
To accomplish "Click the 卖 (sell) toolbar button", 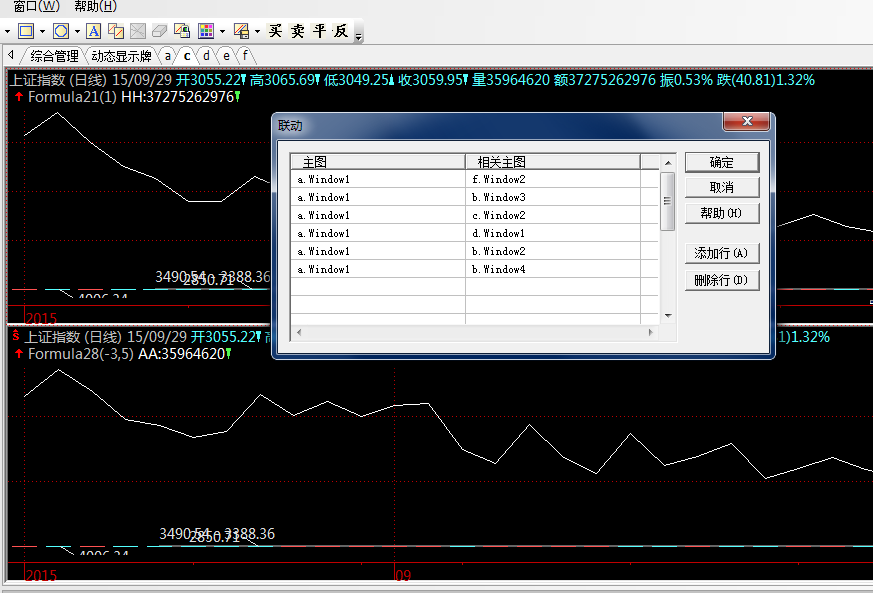I will point(298,31).
